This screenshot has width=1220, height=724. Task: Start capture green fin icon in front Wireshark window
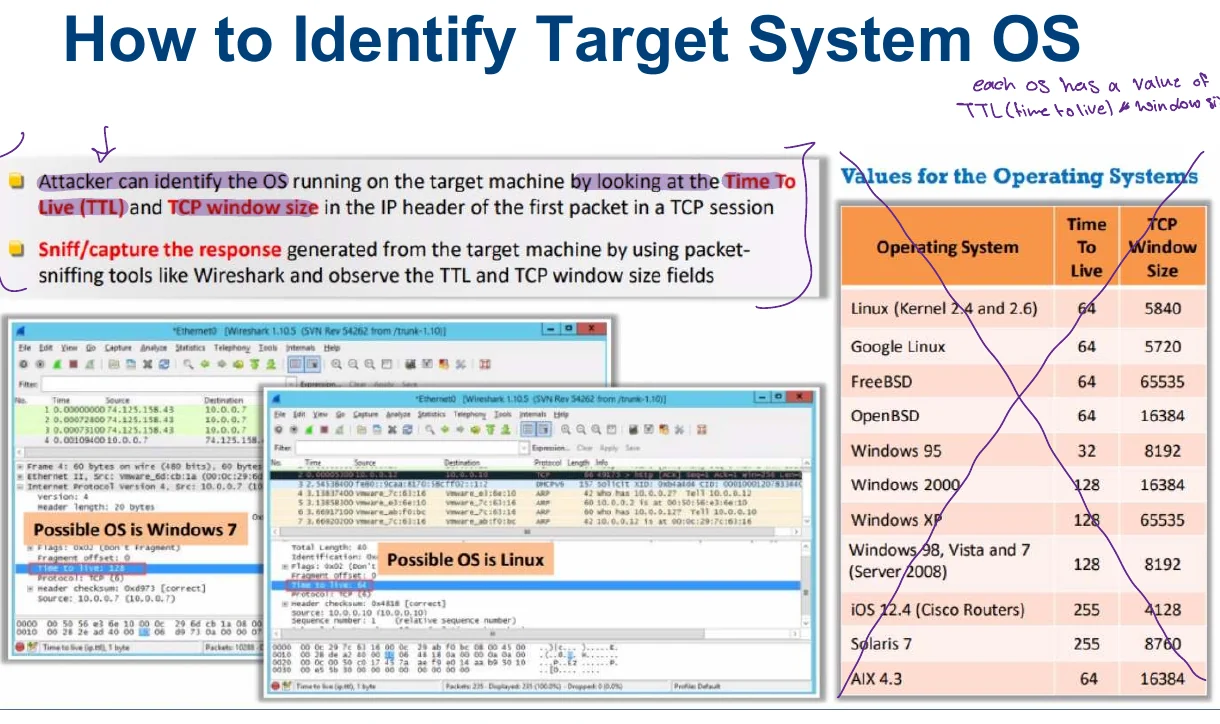pyautogui.click(x=310, y=430)
